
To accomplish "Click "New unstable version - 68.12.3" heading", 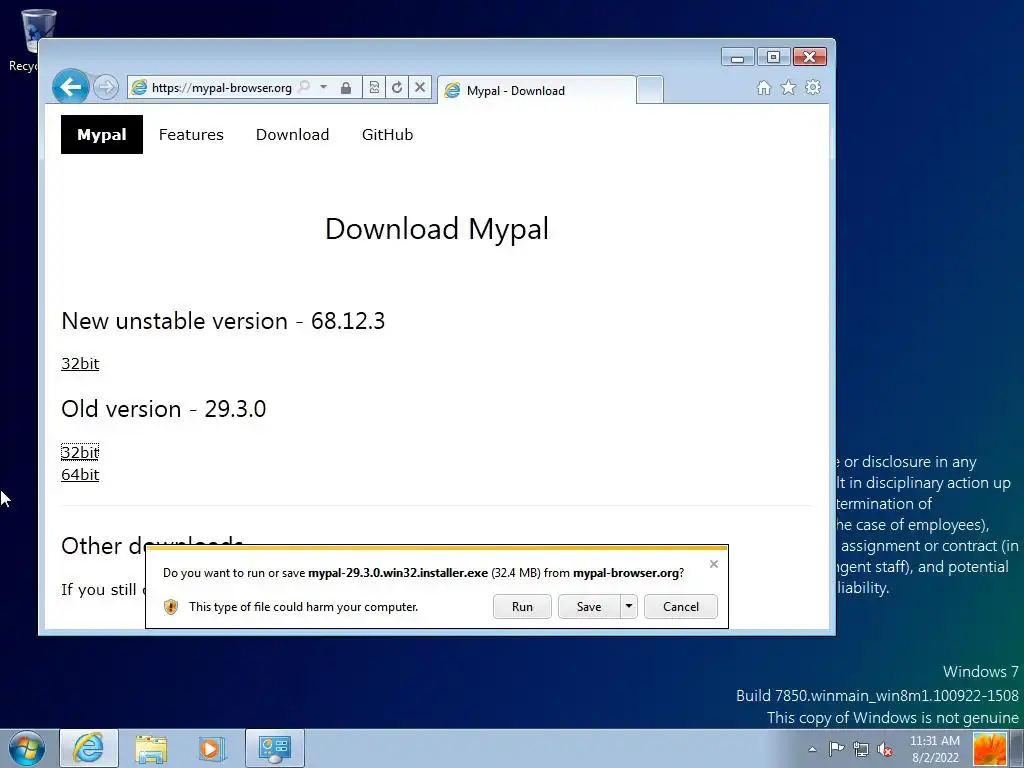I will pos(223,321).
